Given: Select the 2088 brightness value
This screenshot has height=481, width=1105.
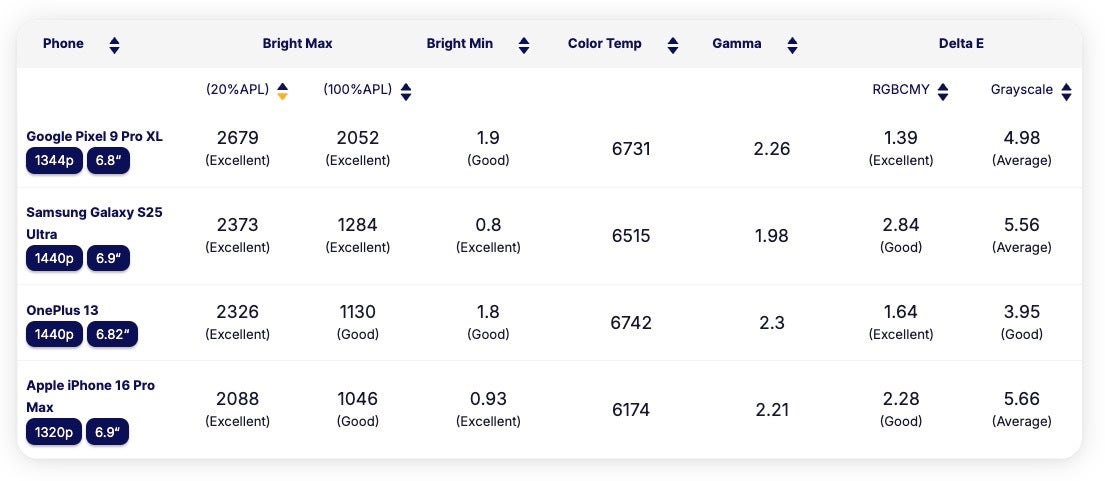Looking at the screenshot, I should click(x=237, y=399).
